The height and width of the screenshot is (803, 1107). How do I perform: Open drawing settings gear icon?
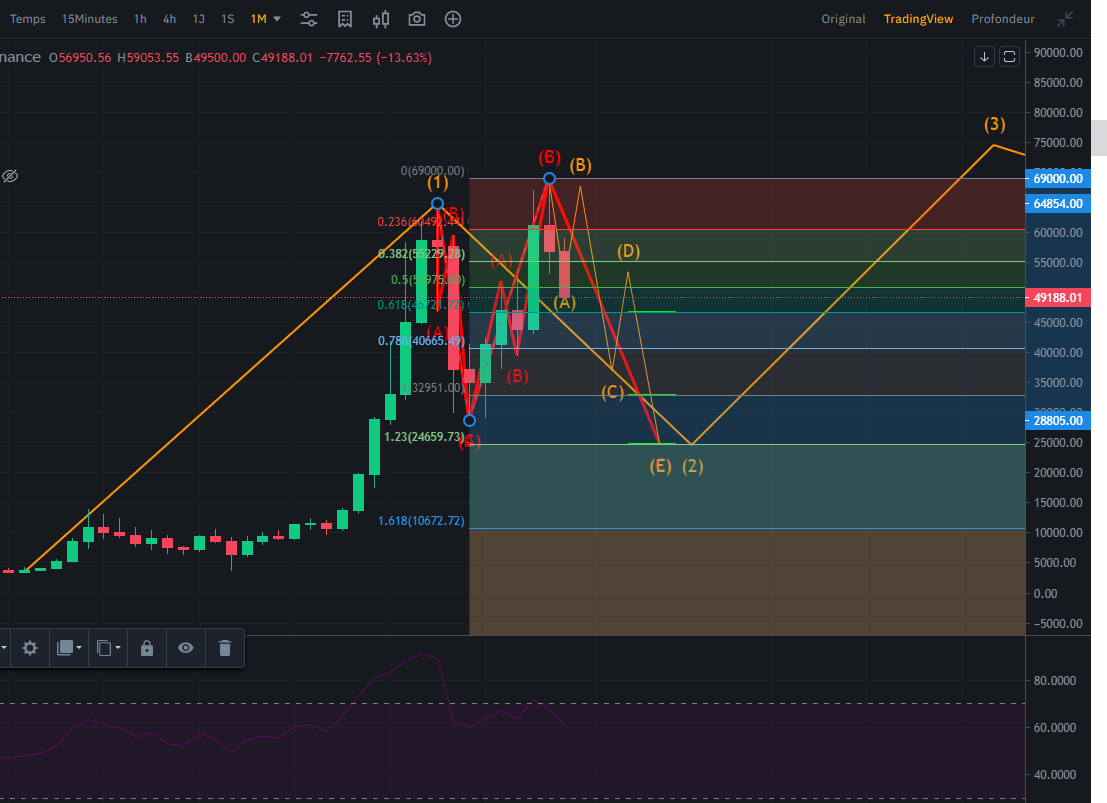(x=30, y=648)
